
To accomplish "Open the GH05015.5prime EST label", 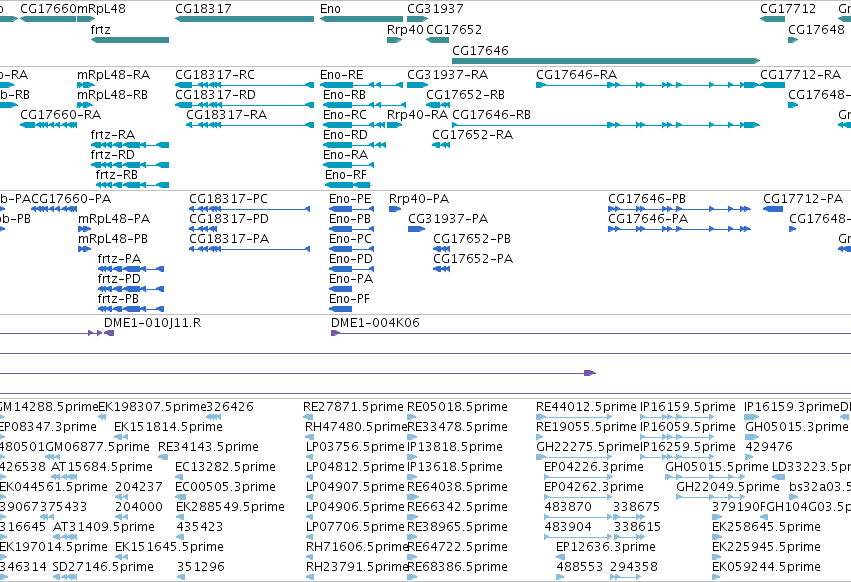I will (717, 467).
